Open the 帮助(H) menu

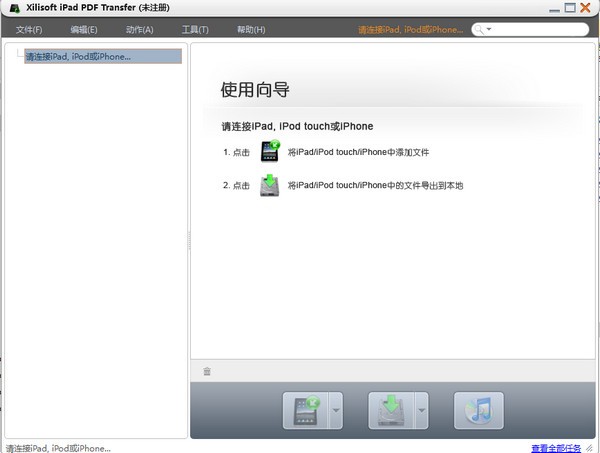coord(251,30)
